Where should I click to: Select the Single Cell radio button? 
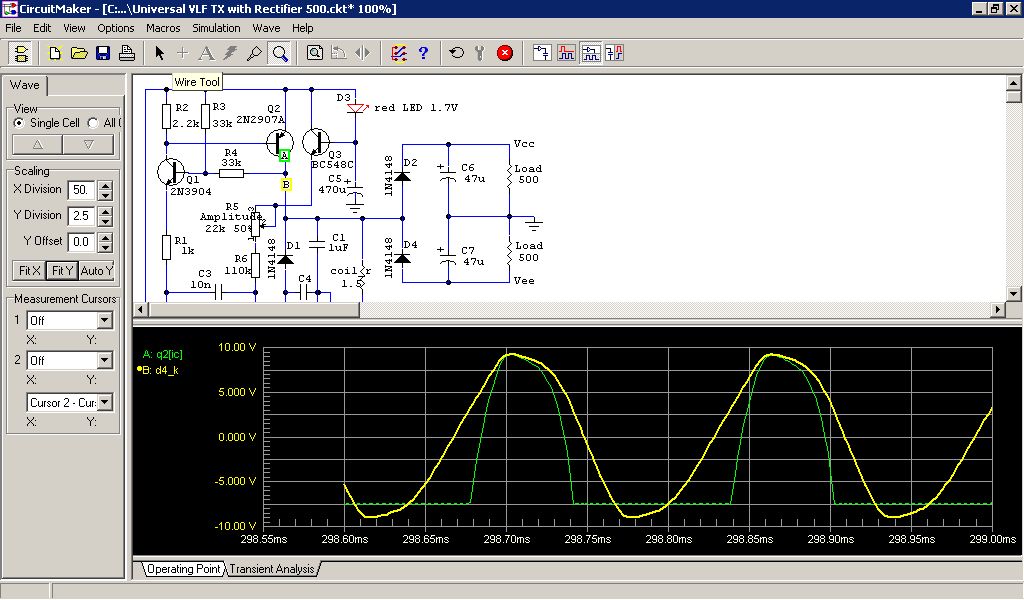[x=19, y=123]
